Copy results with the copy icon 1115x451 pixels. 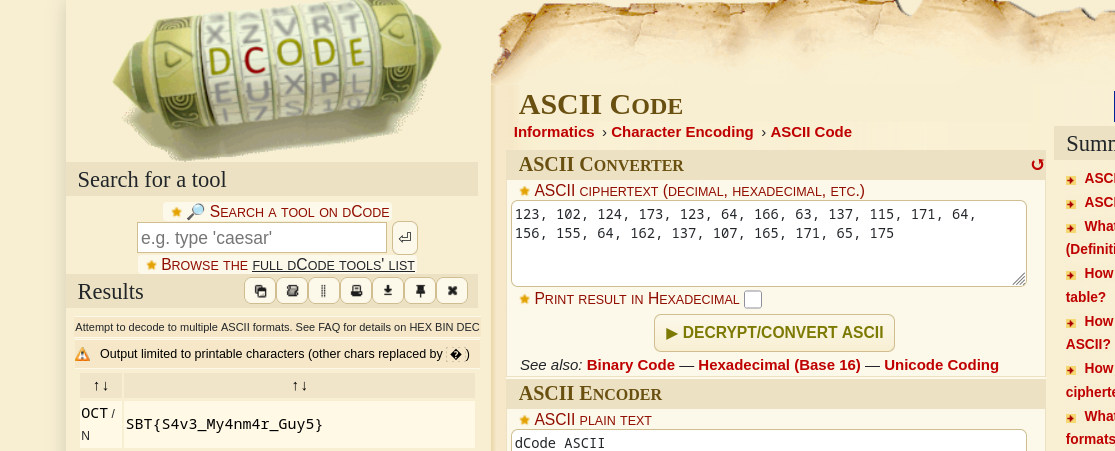(260, 291)
